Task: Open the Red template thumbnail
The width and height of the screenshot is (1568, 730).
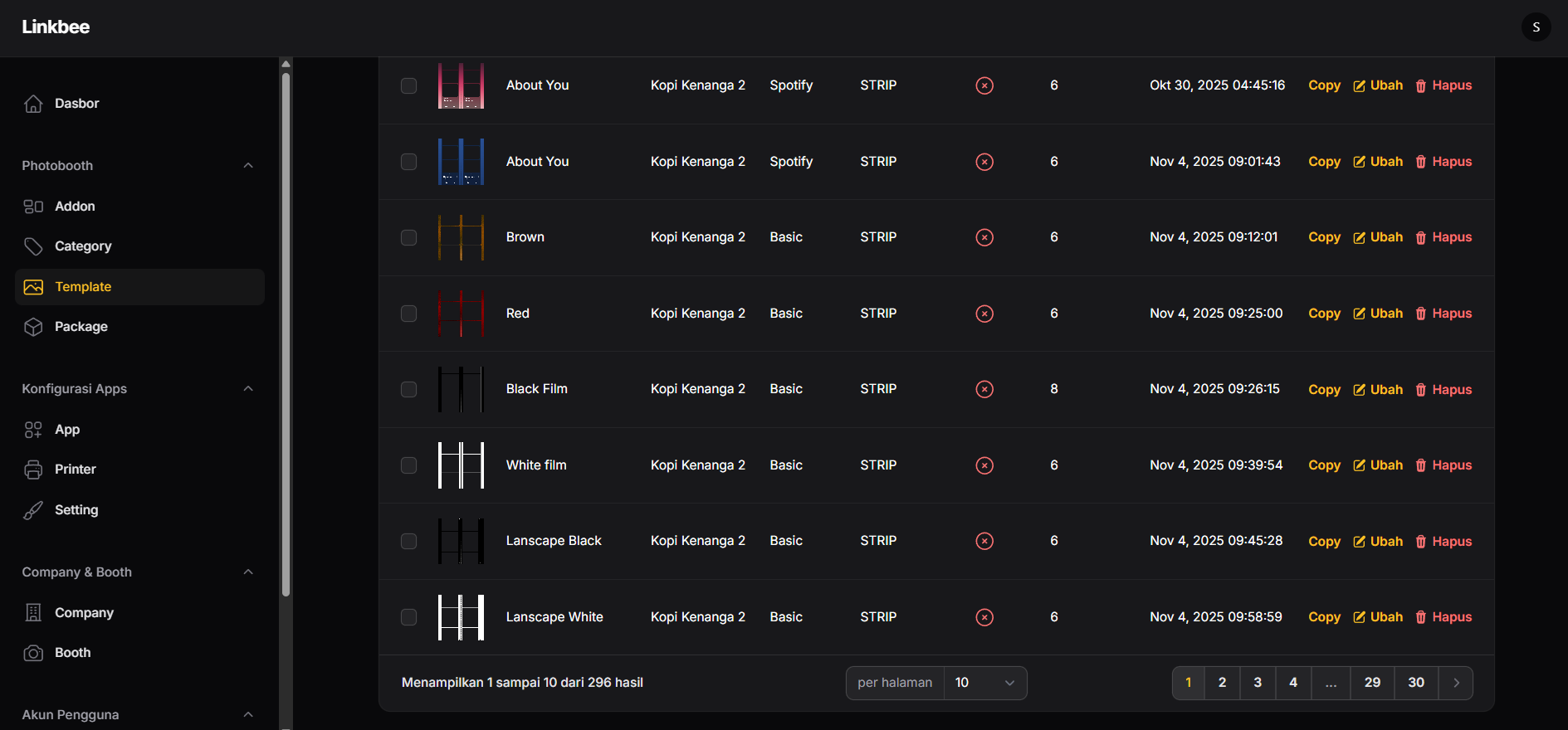Action: [461, 314]
